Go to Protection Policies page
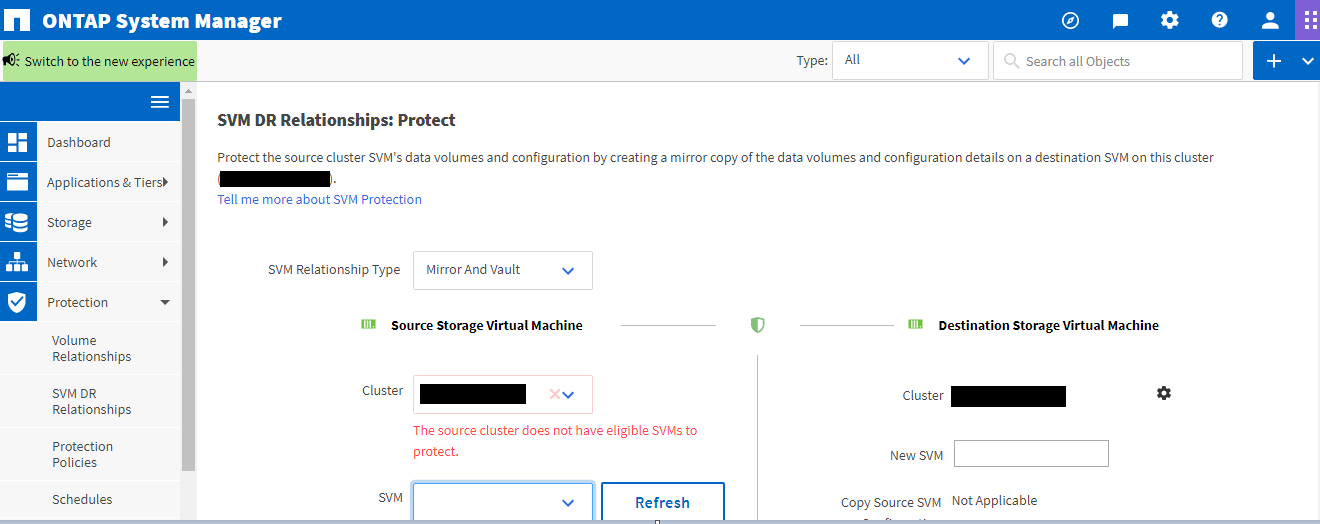1320x524 pixels. [x=82, y=455]
